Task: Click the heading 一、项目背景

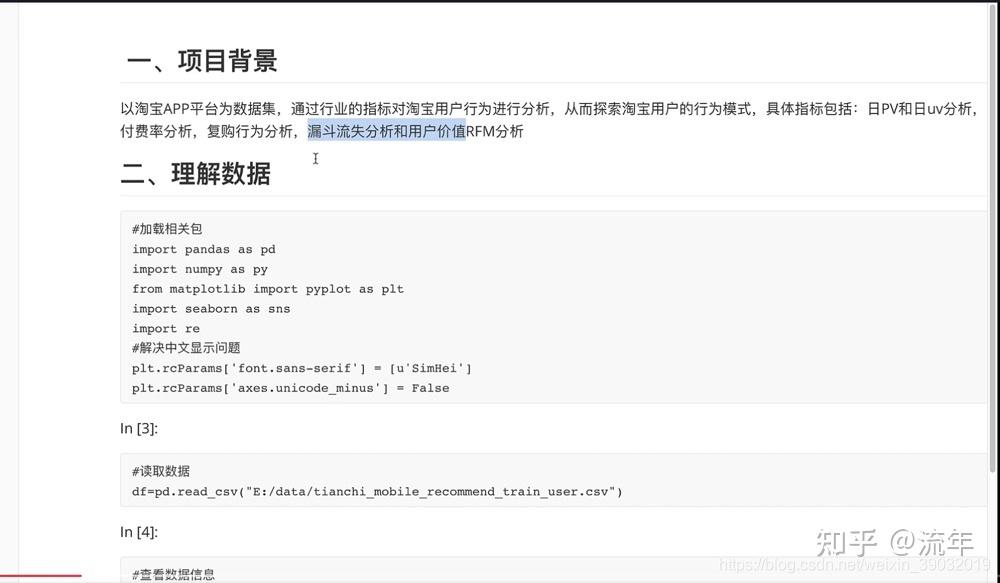Action: (201, 61)
